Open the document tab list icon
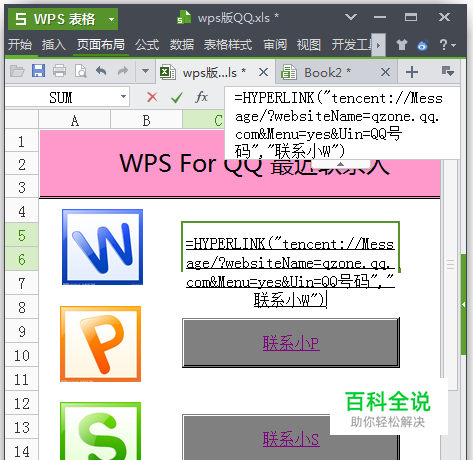The image size is (473, 460). pos(447,71)
